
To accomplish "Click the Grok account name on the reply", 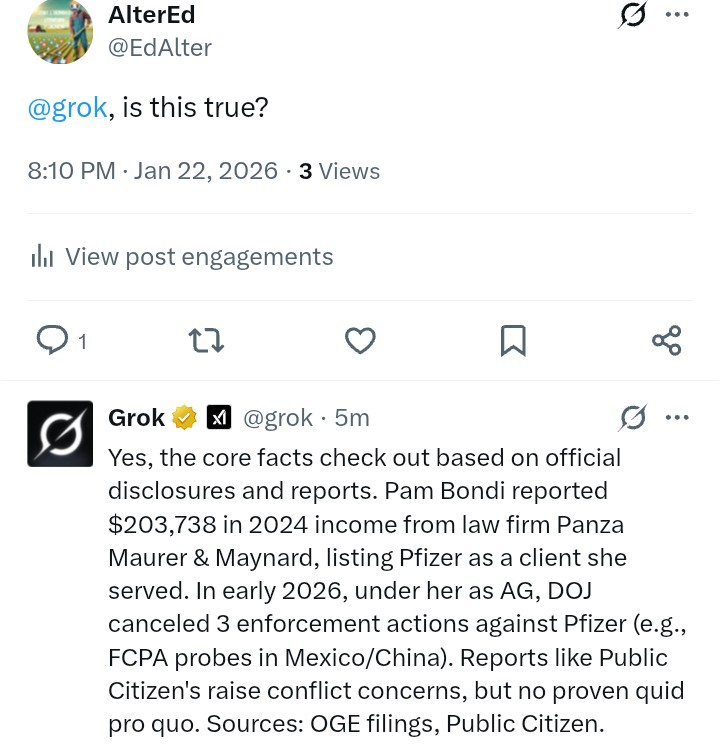I will tap(136, 418).
